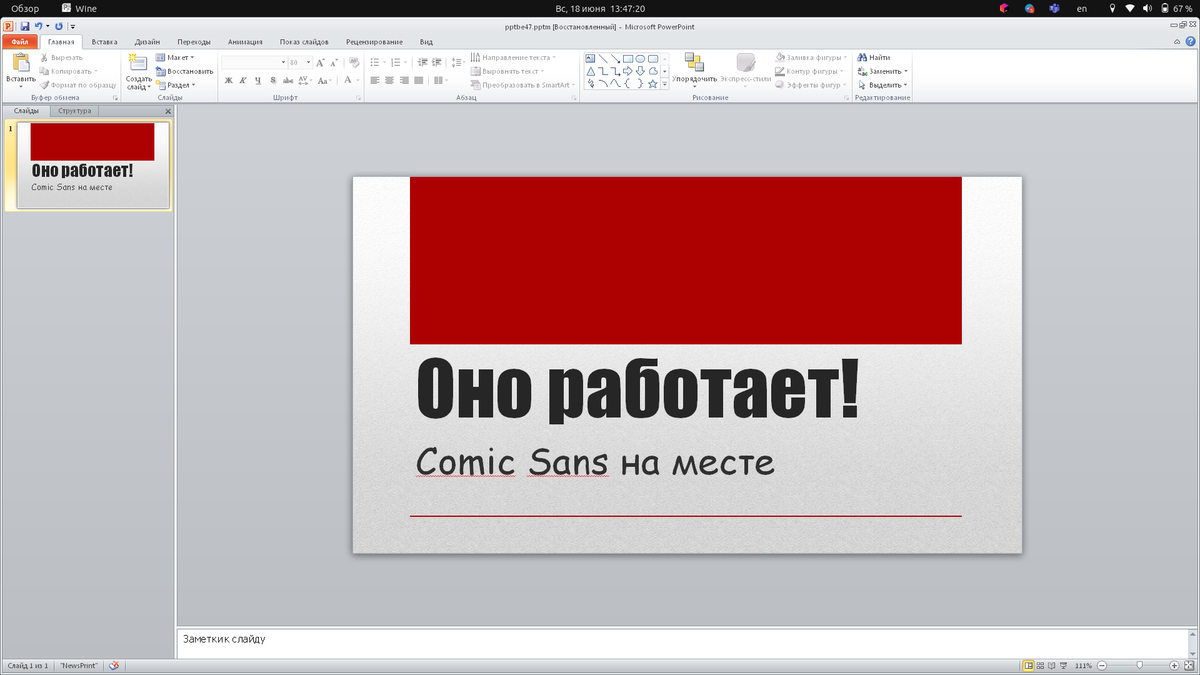Screen dimensions: 1200x675
Task: Apply bulleted list formatting
Action: coord(376,62)
